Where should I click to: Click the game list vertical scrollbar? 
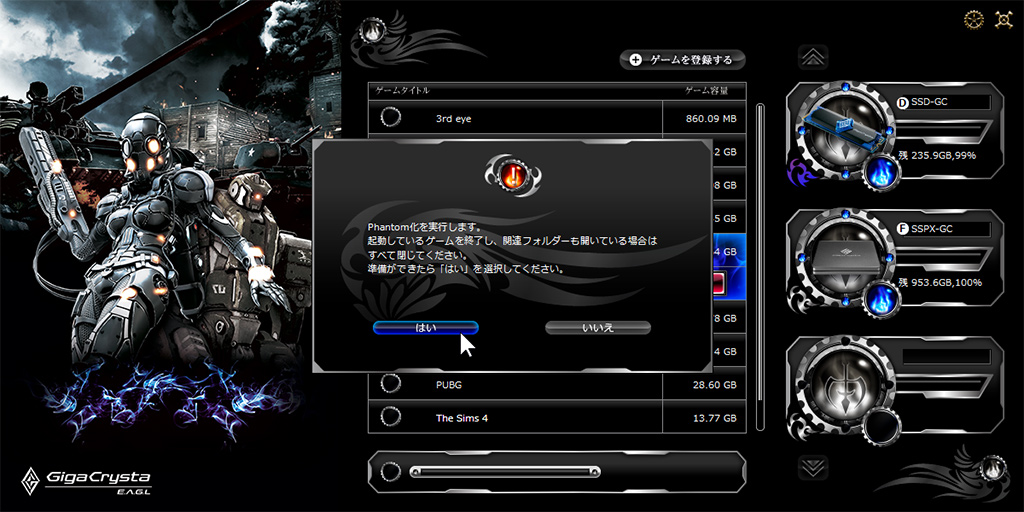click(x=760, y=266)
